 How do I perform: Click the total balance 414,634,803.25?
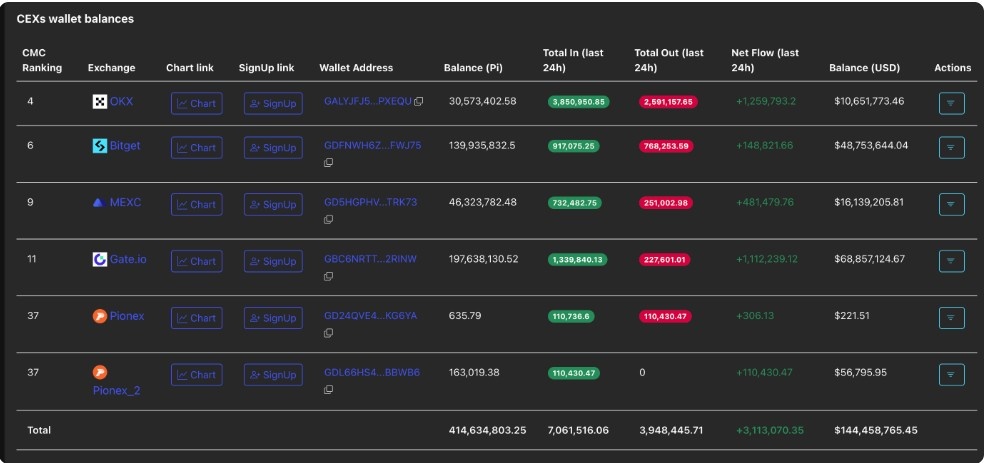point(488,431)
